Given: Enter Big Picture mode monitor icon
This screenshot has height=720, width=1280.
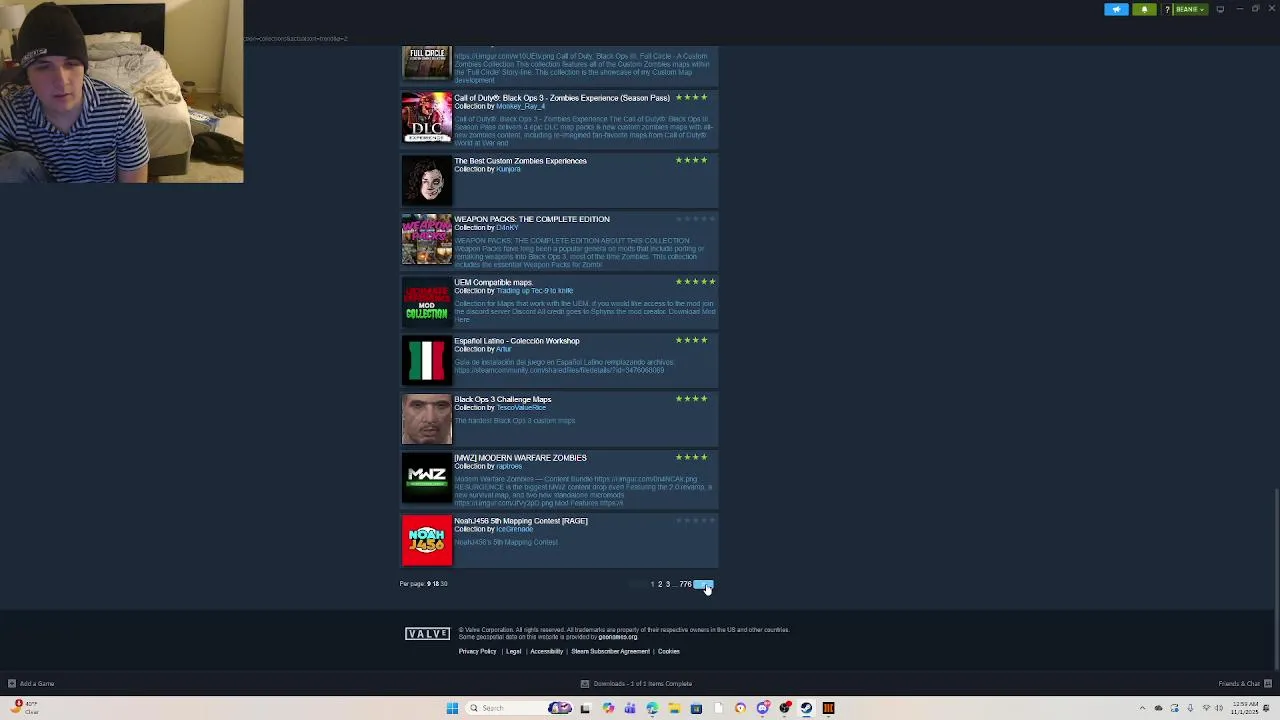Looking at the screenshot, I should 1220,9.
